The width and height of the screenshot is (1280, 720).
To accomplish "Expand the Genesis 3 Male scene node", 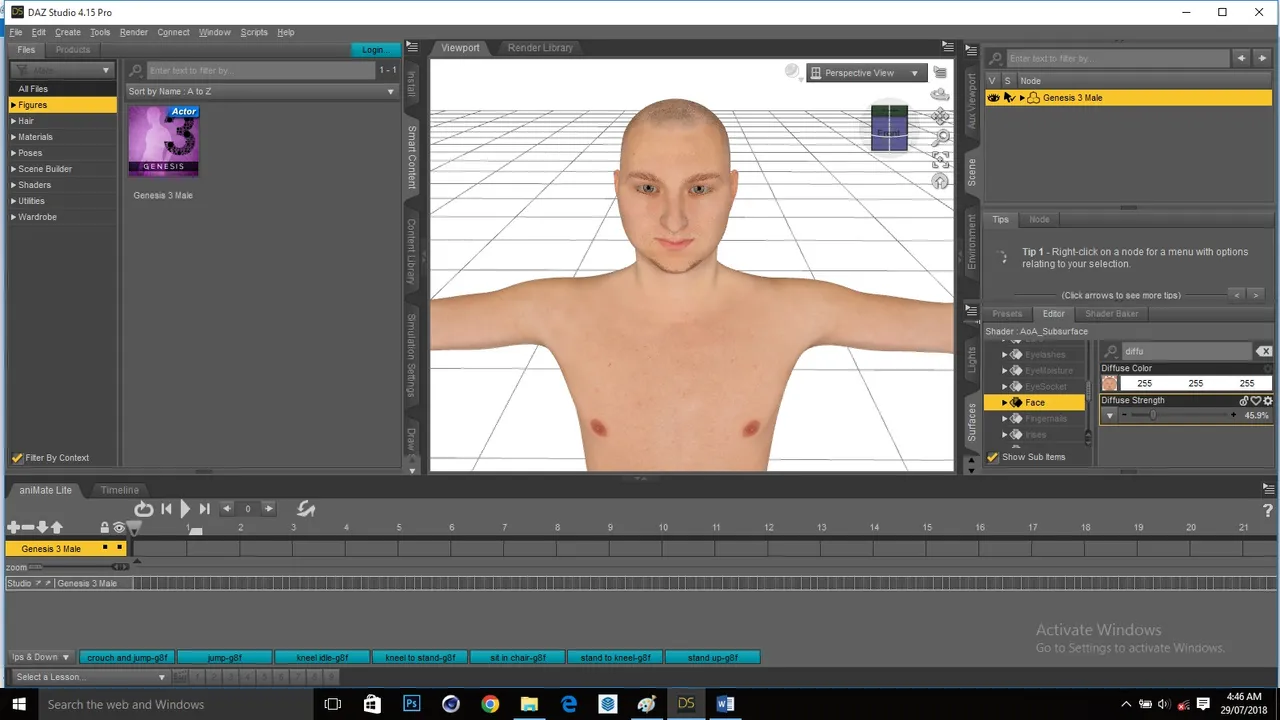I will click(x=1022, y=98).
